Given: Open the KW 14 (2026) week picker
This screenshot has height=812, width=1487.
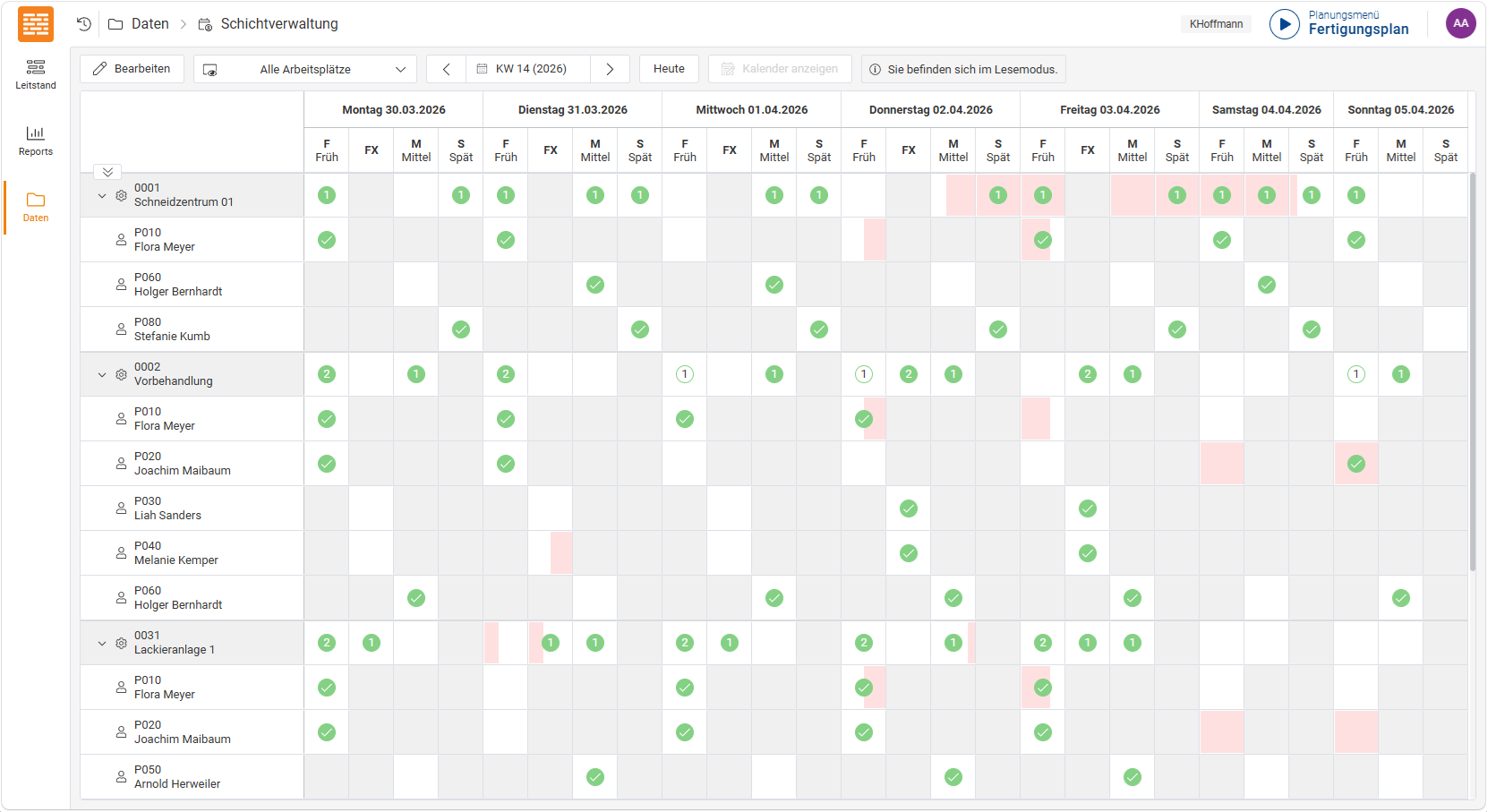Looking at the screenshot, I should (528, 69).
